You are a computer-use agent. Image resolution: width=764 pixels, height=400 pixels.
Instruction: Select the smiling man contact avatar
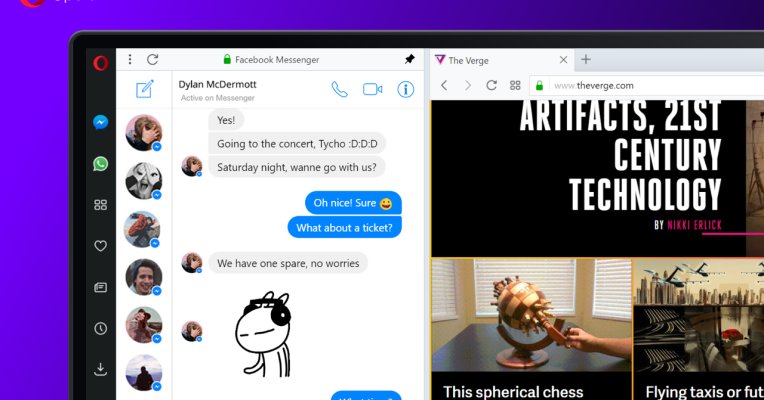144,277
